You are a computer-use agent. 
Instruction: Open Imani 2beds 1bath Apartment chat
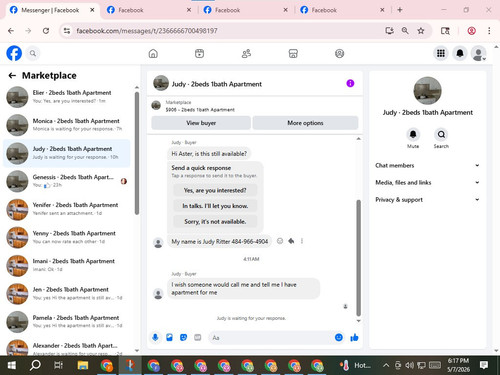pos(67,265)
